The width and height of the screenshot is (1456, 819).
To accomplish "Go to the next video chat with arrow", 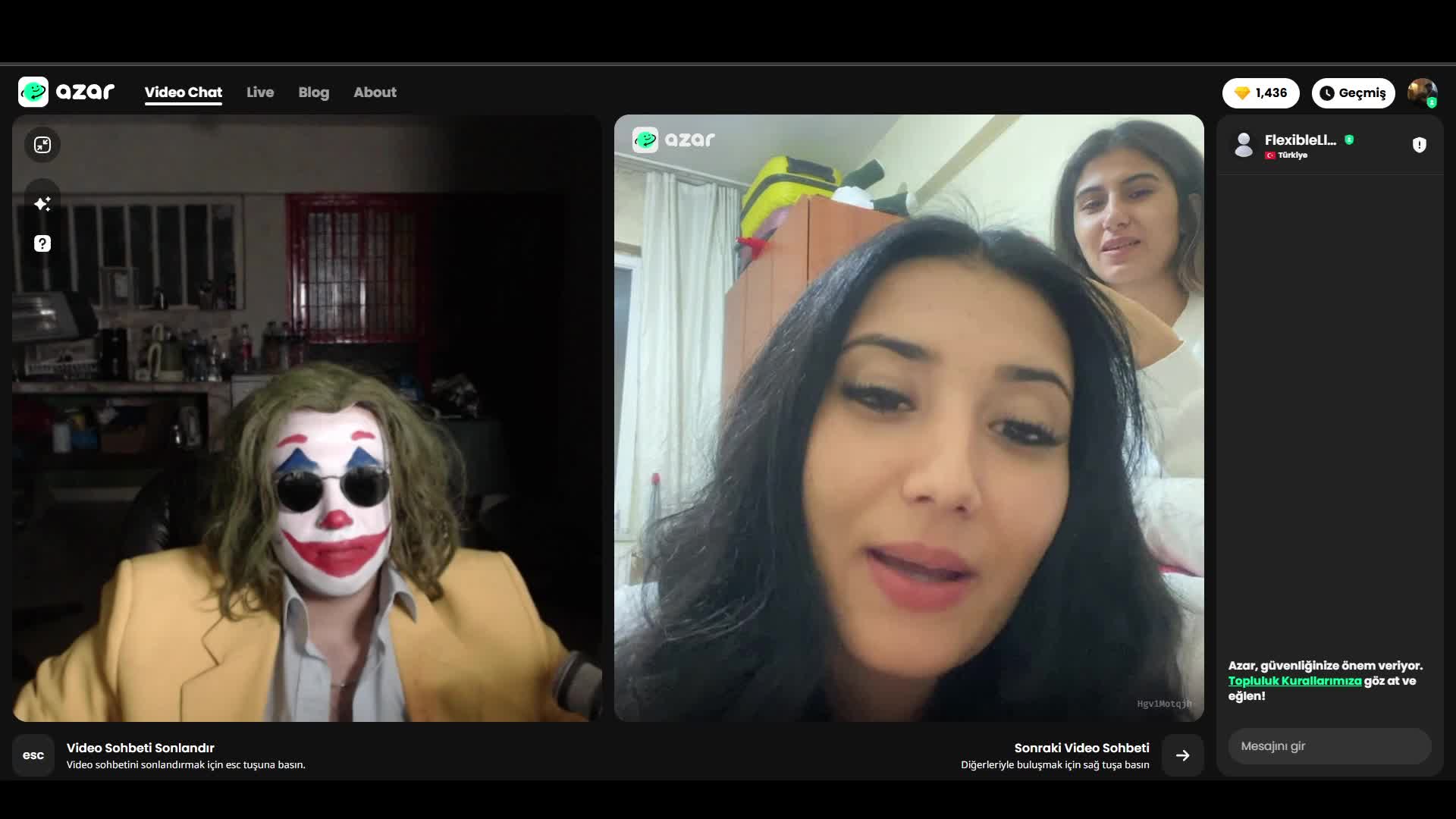I will pos(1182,755).
